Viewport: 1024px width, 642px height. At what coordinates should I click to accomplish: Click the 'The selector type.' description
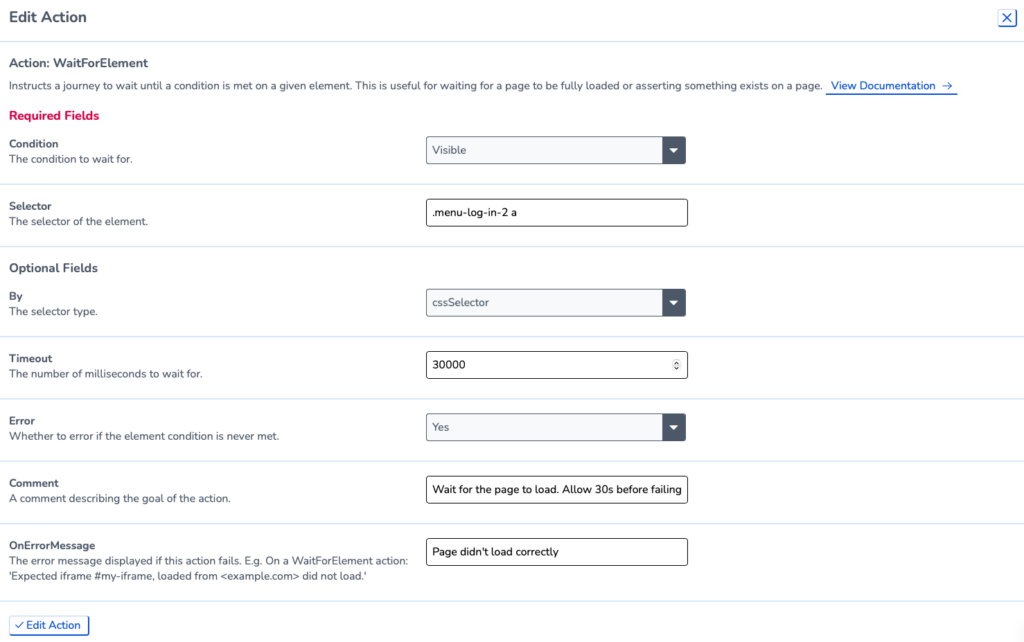pos(54,312)
